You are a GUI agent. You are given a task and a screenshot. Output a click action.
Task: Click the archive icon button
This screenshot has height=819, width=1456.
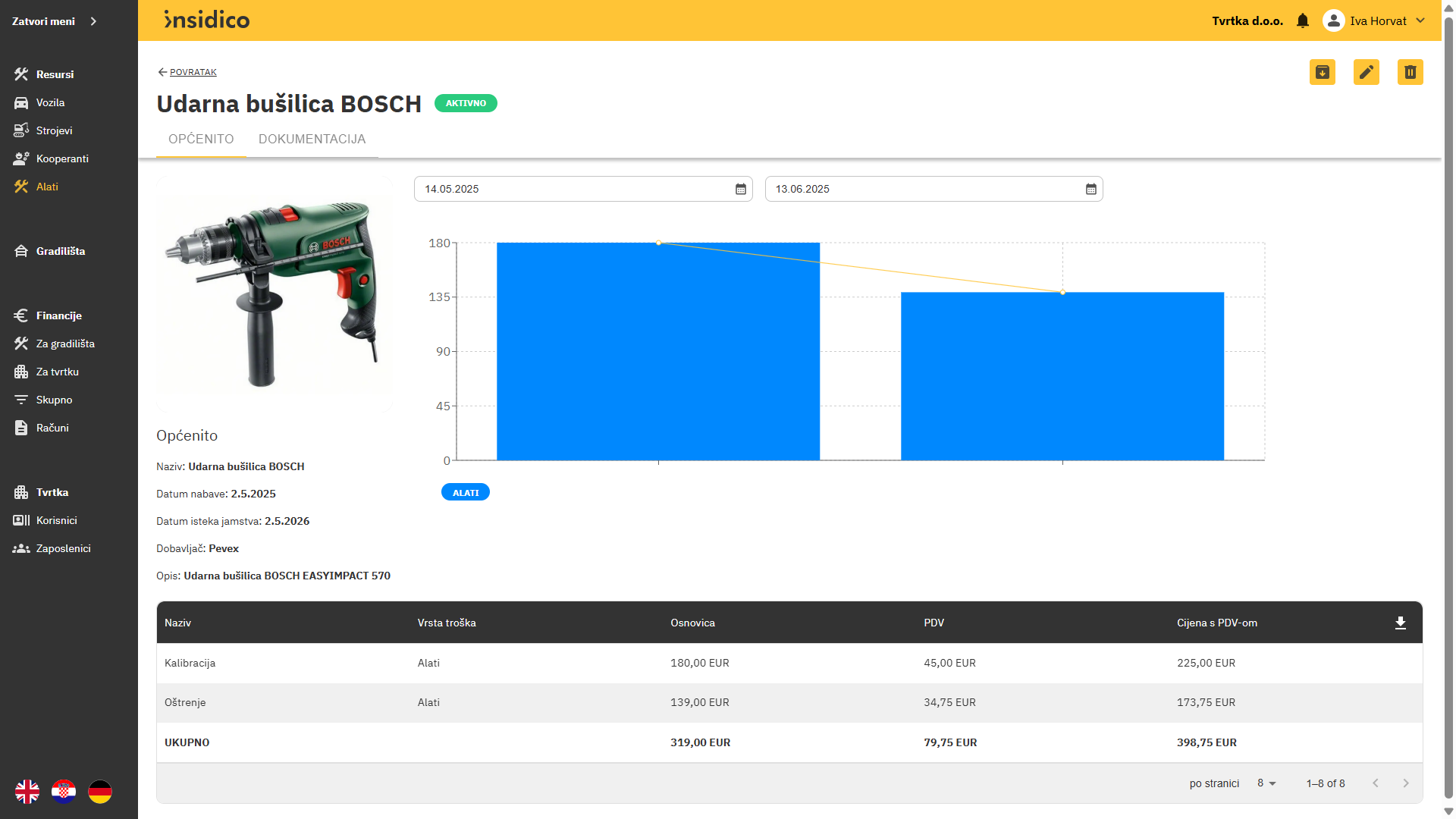(x=1322, y=72)
